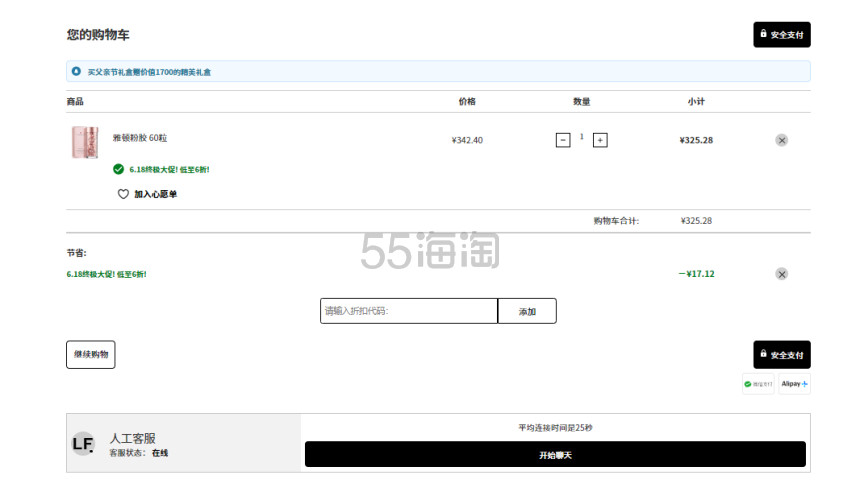Remove the 6.18 discount from savings
Viewport: 860px width, 500px height.
(782, 274)
